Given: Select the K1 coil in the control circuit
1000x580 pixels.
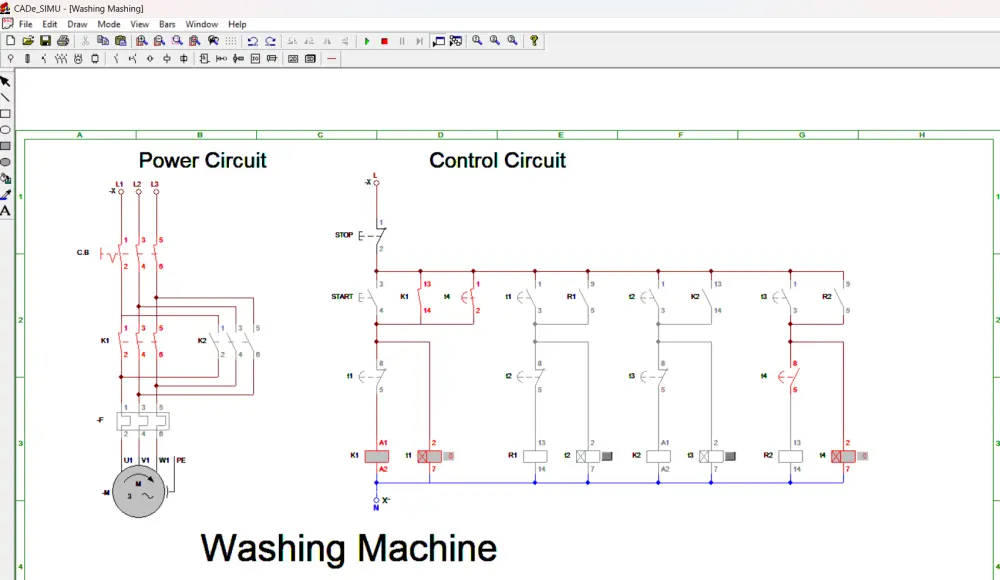Looking at the screenshot, I should tap(376, 456).
